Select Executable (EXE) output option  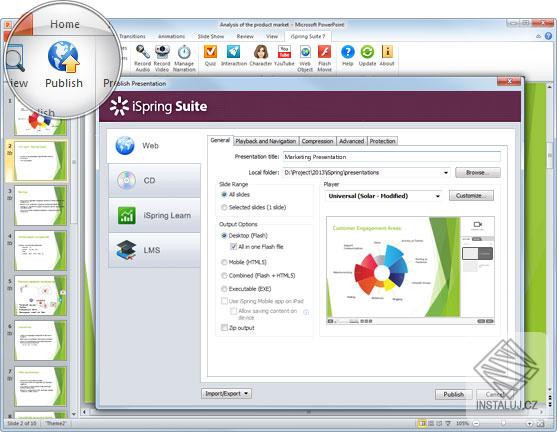click(x=224, y=289)
